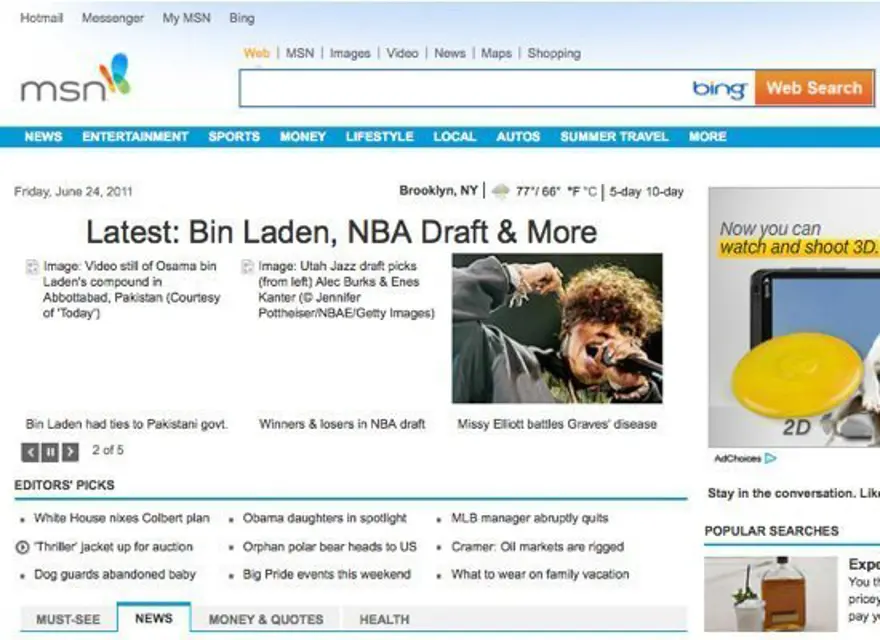Open ENTERTAINMENT navigation item
The image size is (880, 640).
pyautogui.click(x=135, y=136)
